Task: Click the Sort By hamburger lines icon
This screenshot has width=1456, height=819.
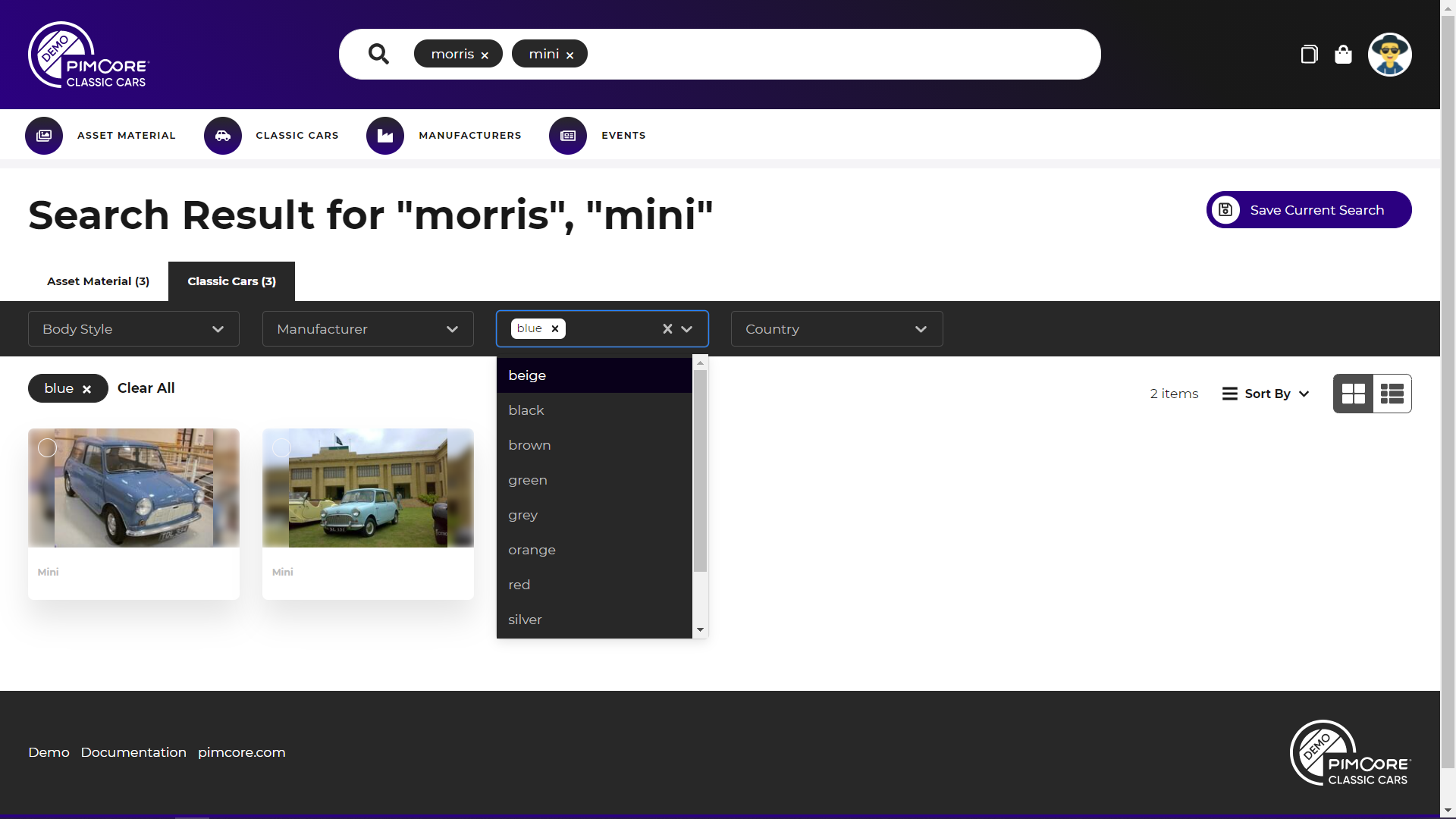Action: pyautogui.click(x=1230, y=394)
